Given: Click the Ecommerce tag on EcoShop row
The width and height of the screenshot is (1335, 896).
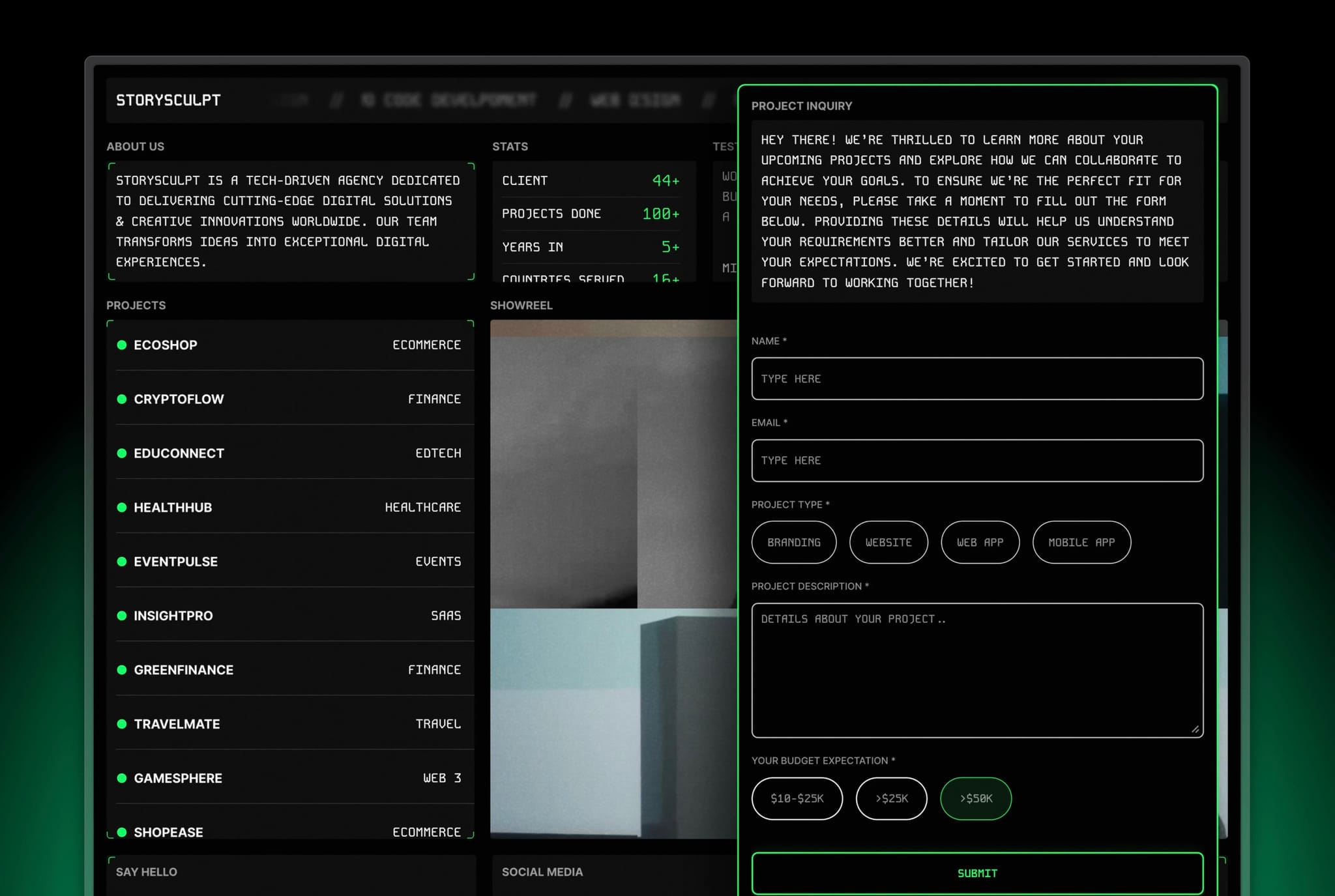Looking at the screenshot, I should coord(426,345).
